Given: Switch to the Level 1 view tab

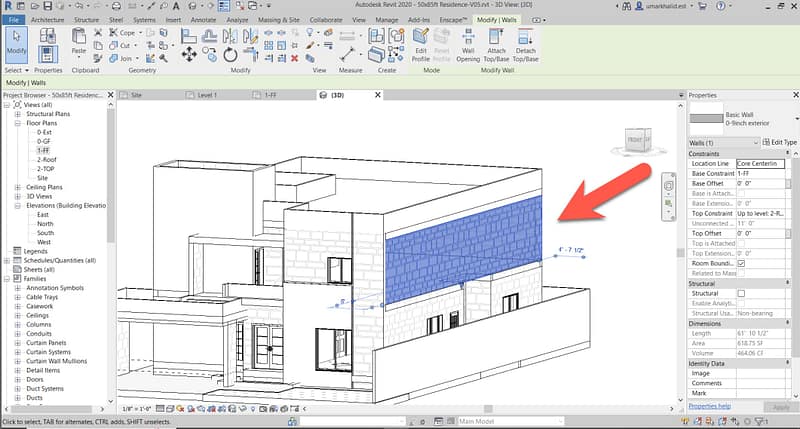Looking at the screenshot, I should (207, 95).
